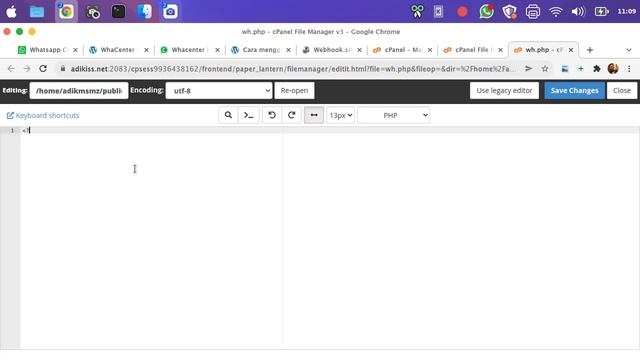Image resolution: width=640 pixels, height=360 pixels.
Task: Click the blue extension icon in Chrome toolbar
Action: (x=565, y=69)
